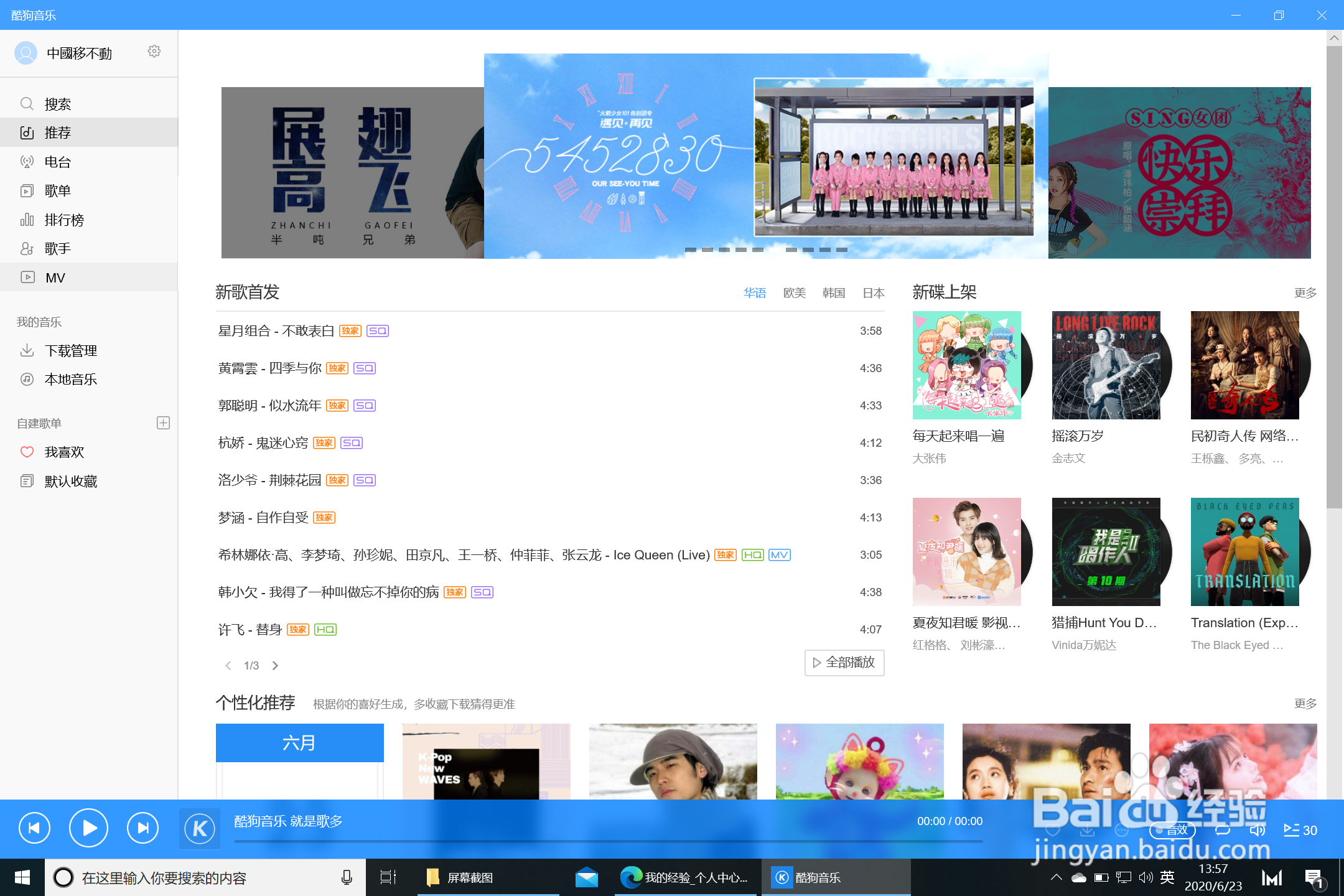The height and width of the screenshot is (896, 1344).
Task: Click 快乐崇拜 banner on right
Action: click(1180, 173)
